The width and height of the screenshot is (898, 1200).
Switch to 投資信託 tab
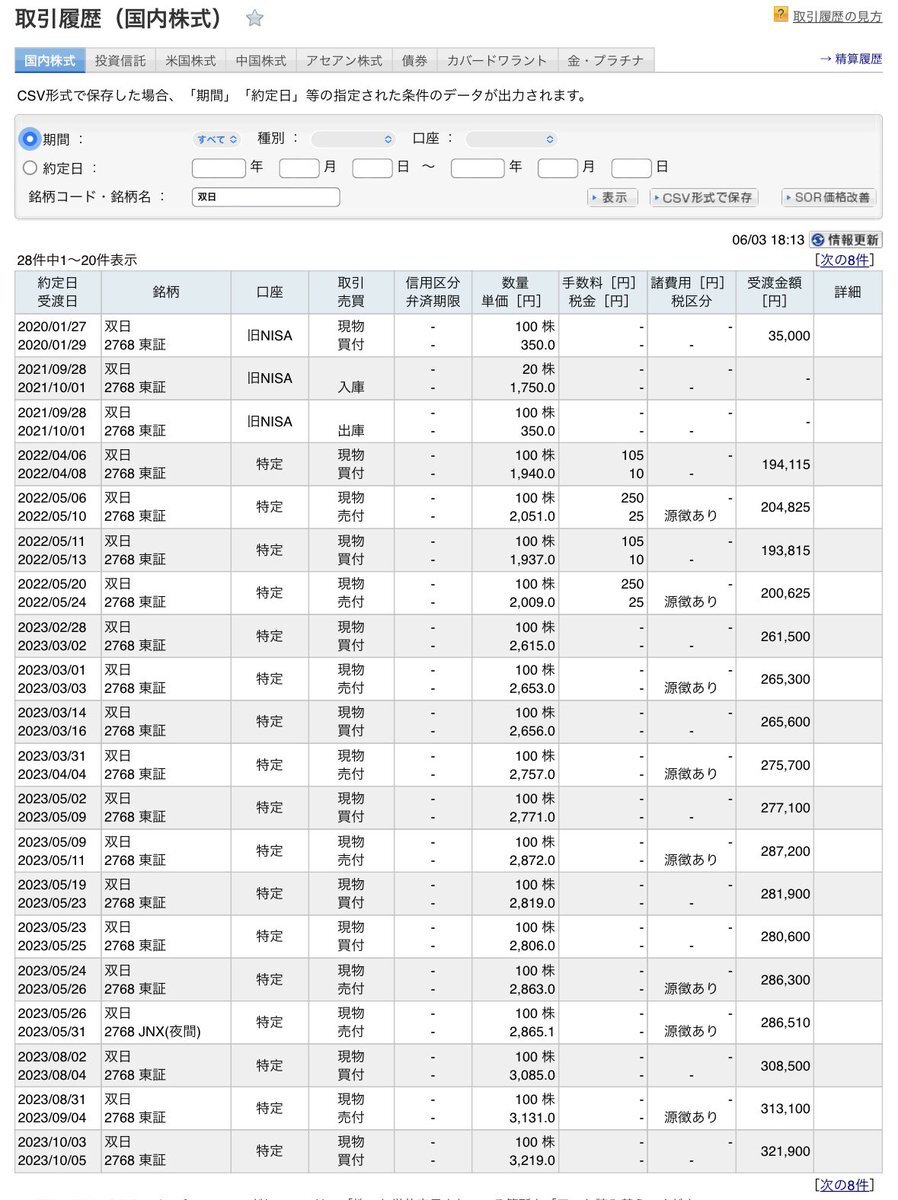pos(120,60)
